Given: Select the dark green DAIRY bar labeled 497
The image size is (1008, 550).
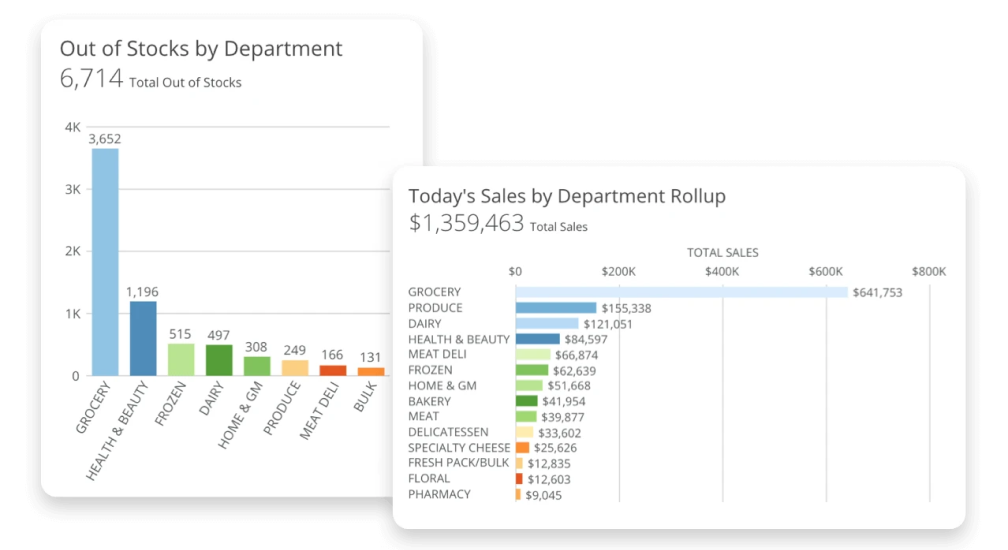Looking at the screenshot, I should tap(219, 360).
